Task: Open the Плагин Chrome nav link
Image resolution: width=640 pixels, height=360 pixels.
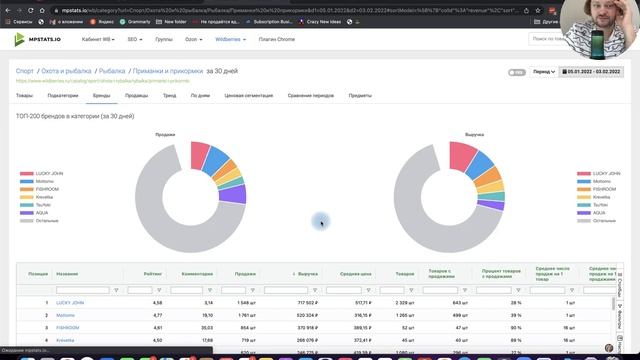Action: (x=277, y=40)
